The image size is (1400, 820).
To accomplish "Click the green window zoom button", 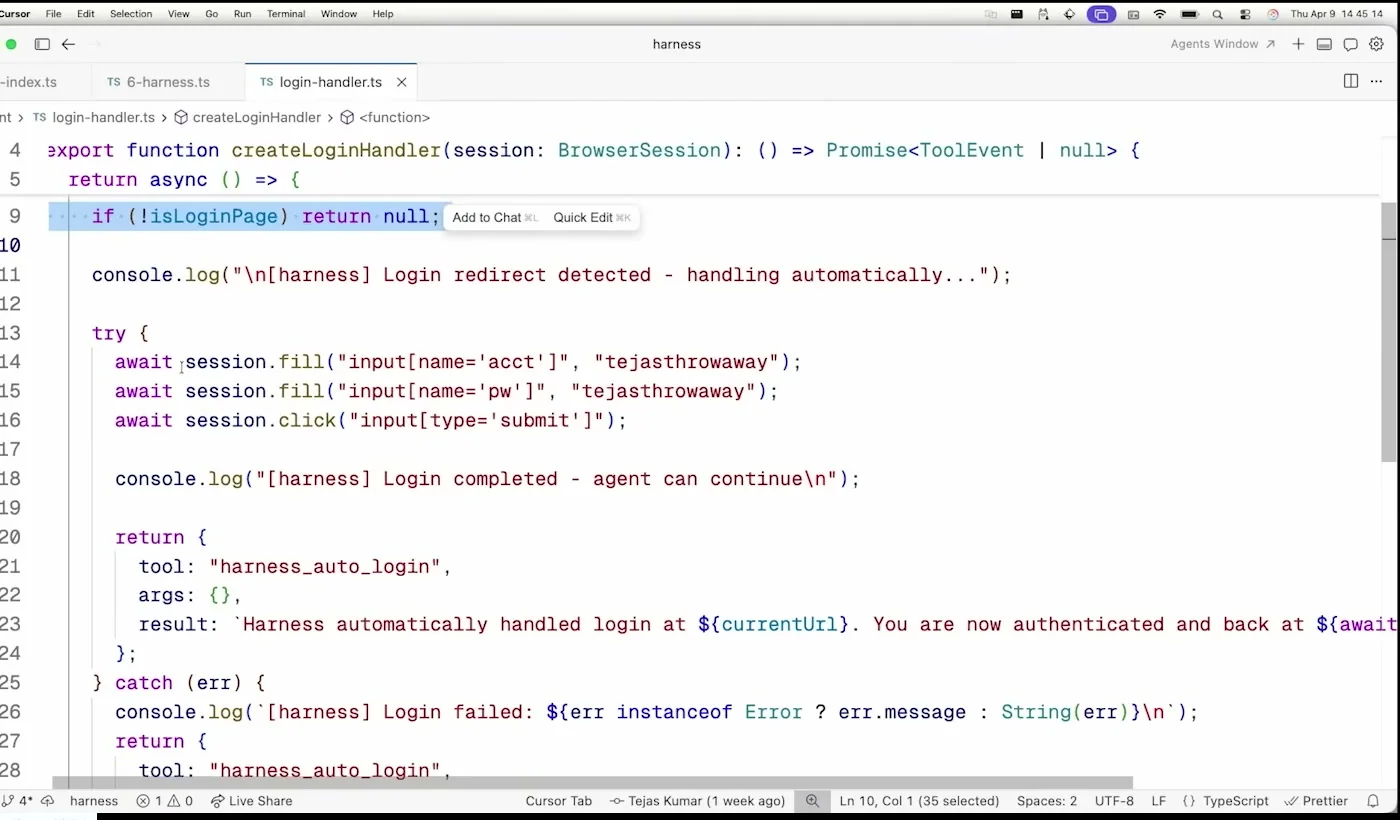I will (11, 44).
